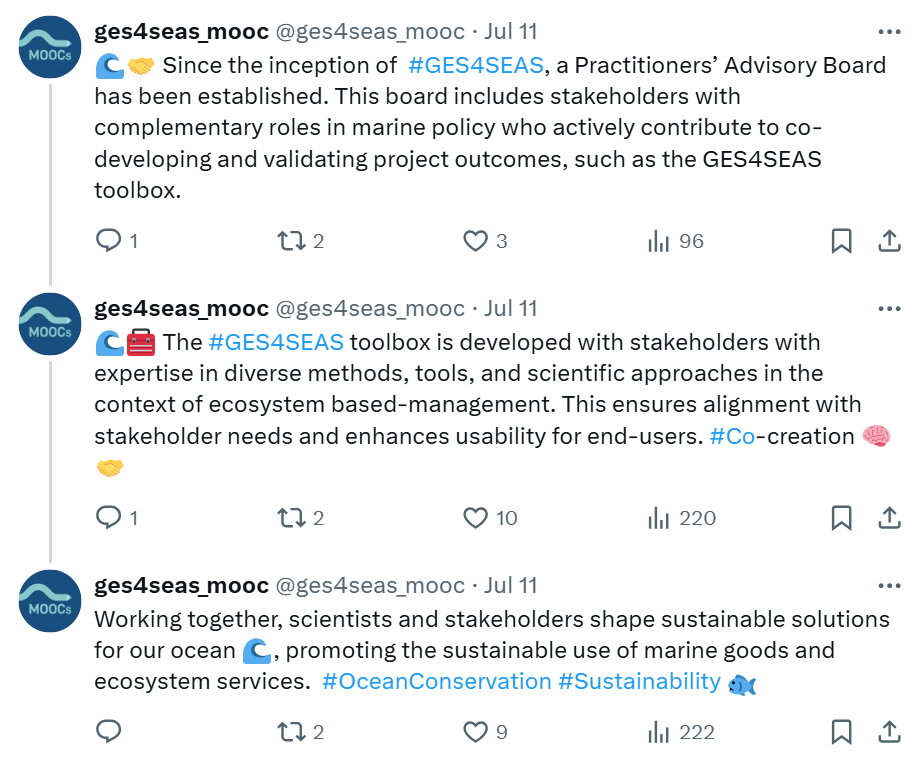Reply to the Practitioners' Advisory Board tweet

[x=108, y=241]
